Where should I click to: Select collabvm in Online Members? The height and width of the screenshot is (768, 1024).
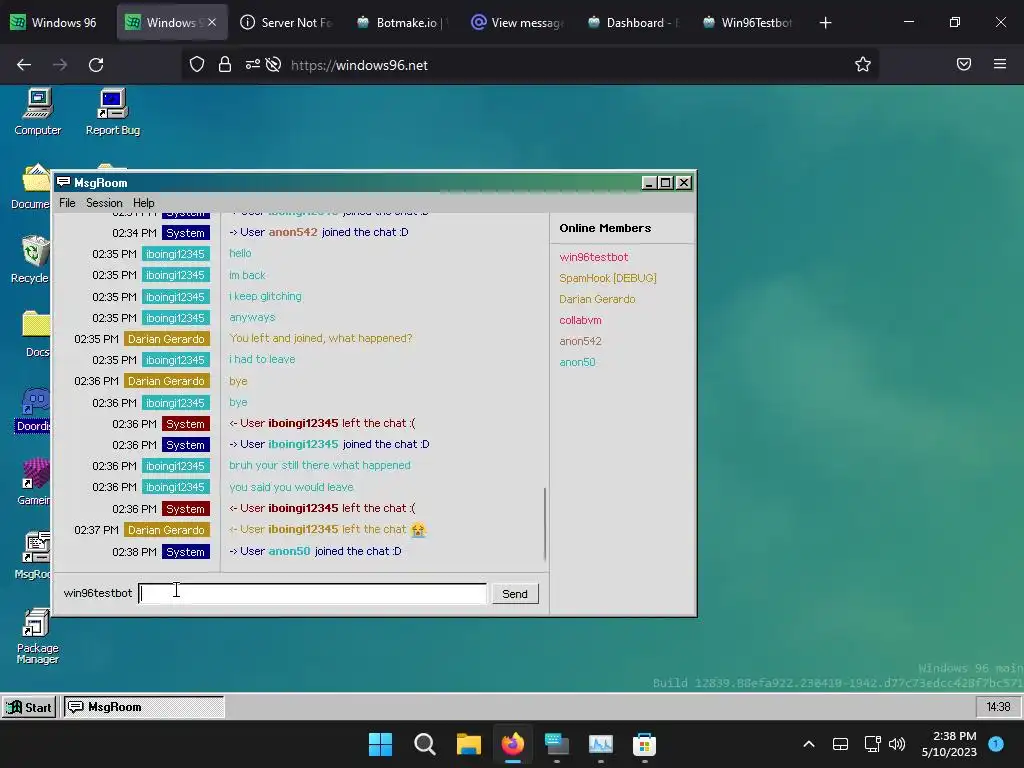click(x=580, y=320)
